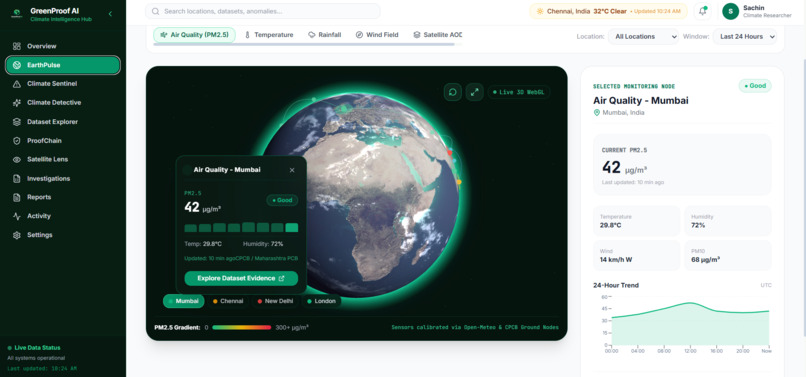The width and height of the screenshot is (806, 377).
Task: Click the sun weather icon
Action: [x=540, y=11]
